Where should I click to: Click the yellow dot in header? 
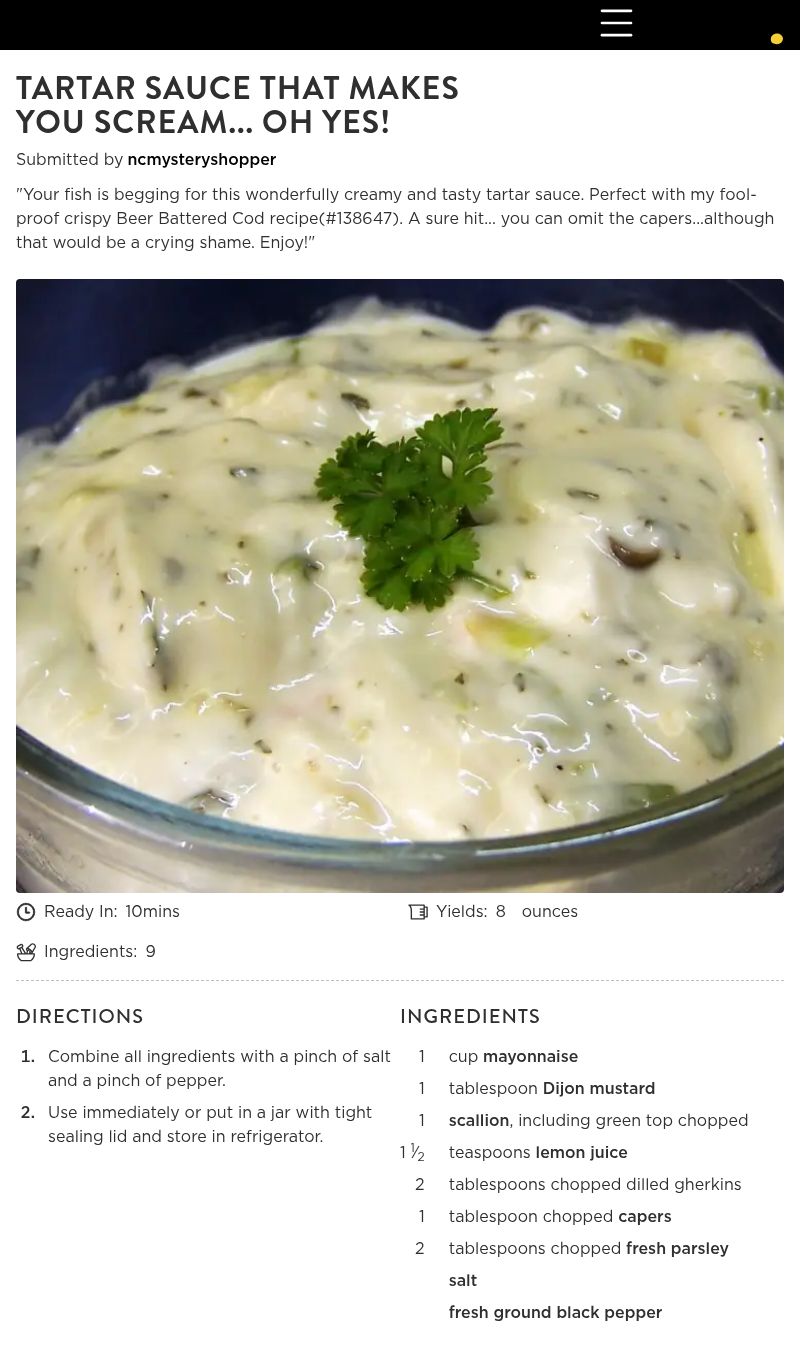point(776,39)
